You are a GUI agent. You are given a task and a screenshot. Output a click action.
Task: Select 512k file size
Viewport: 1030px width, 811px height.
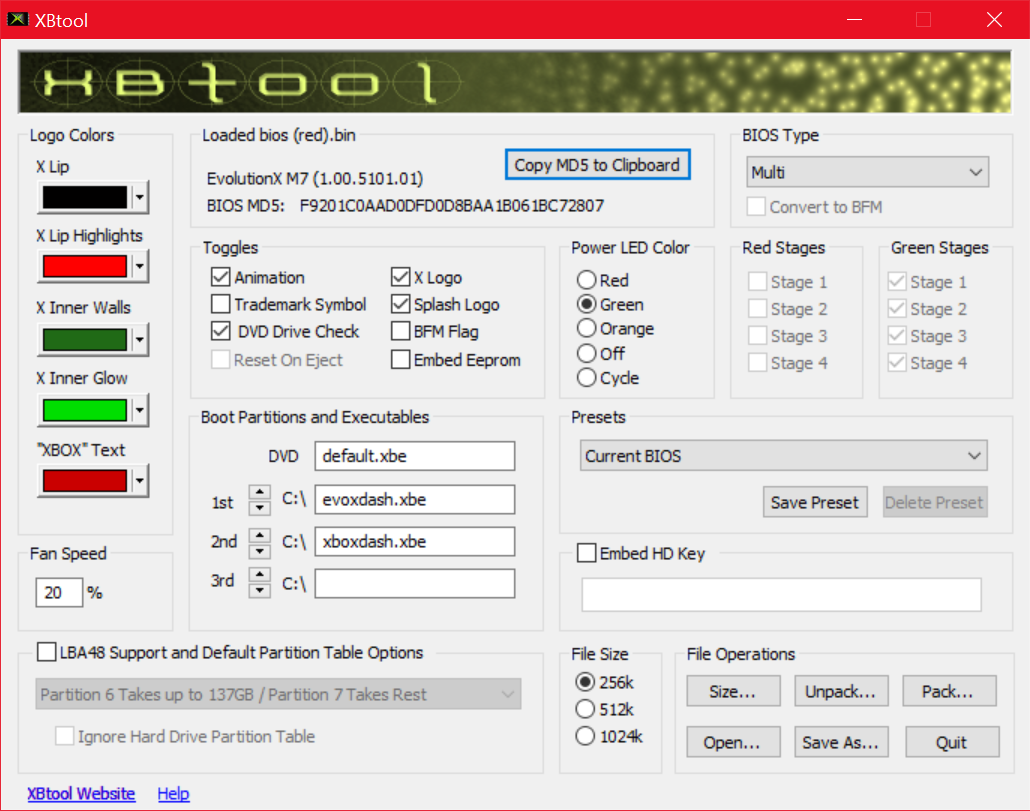585,709
